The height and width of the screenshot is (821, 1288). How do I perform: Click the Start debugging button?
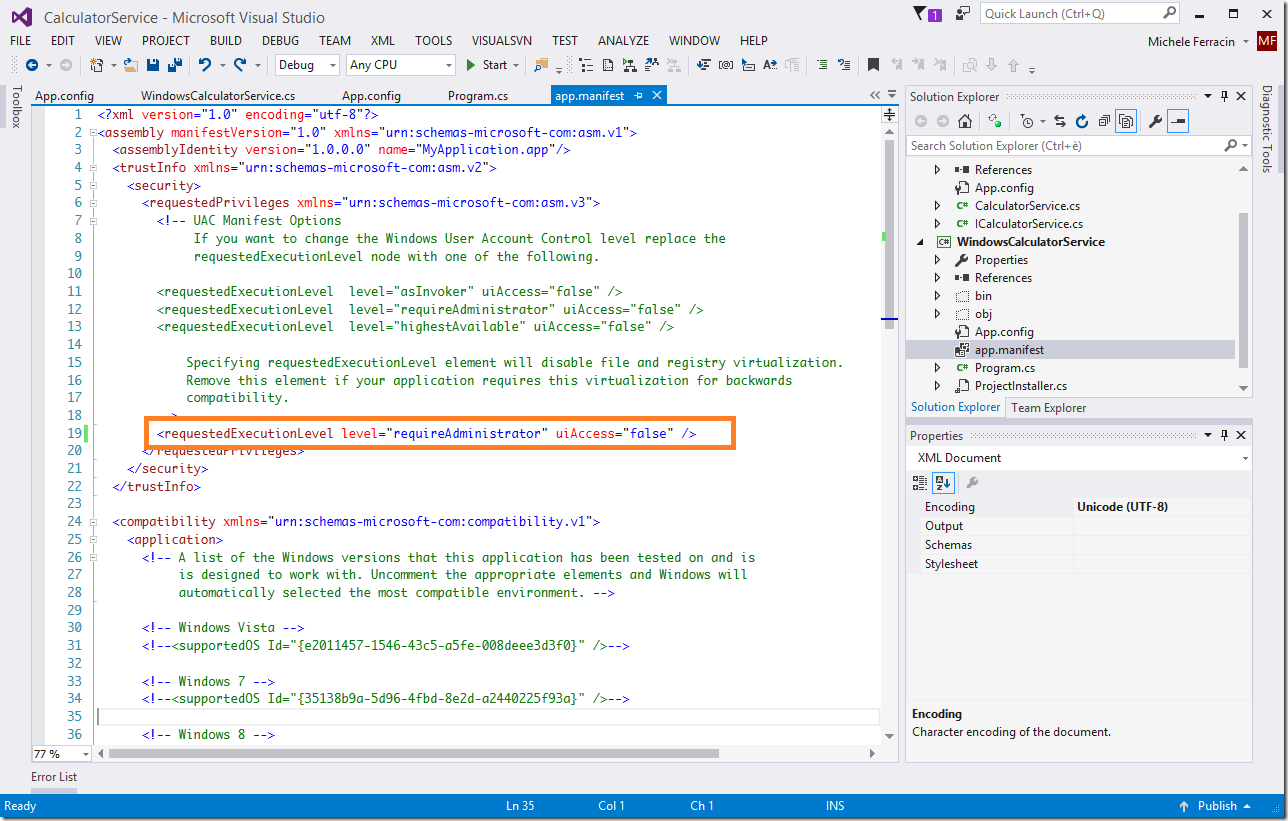(487, 65)
